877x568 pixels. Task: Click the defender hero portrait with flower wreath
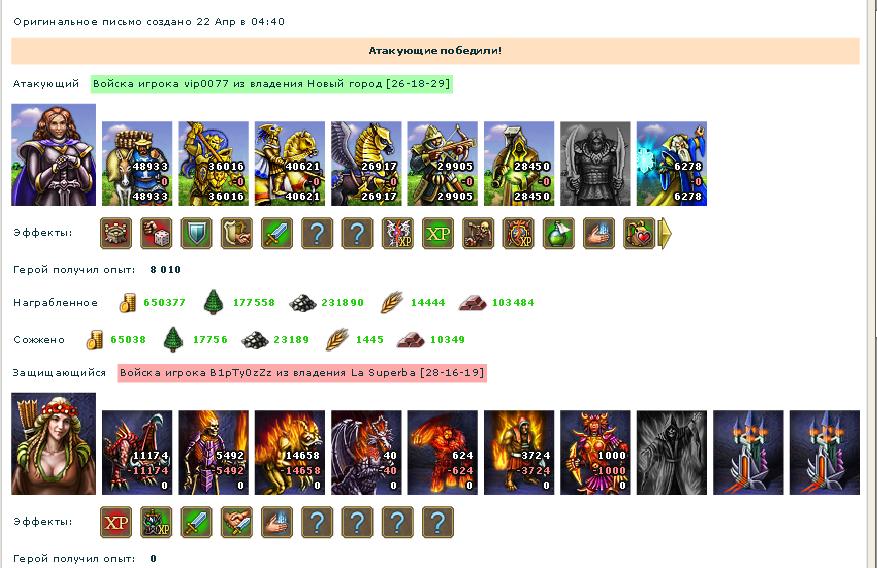pyautogui.click(x=54, y=444)
